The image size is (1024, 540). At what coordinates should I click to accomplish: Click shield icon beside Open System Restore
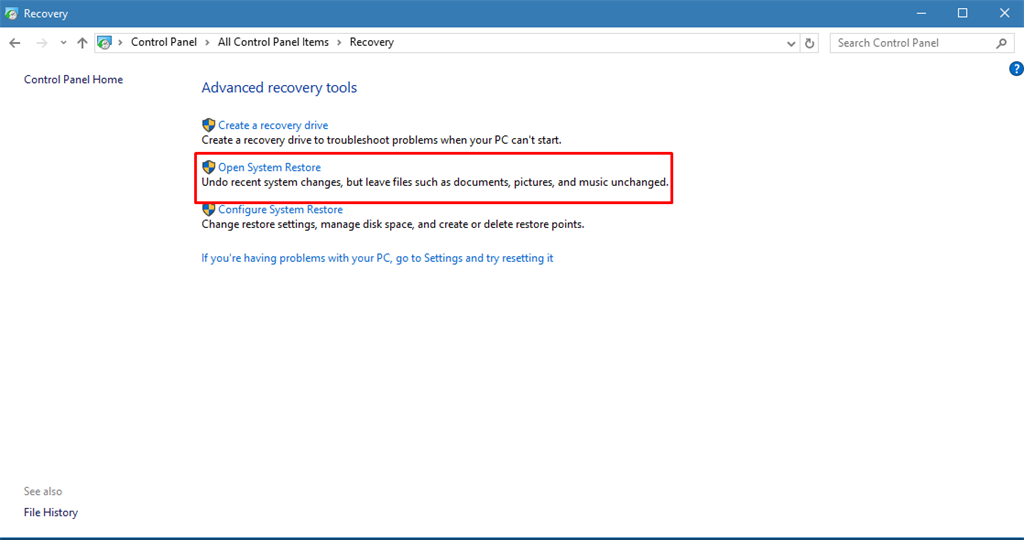pyautogui.click(x=209, y=167)
